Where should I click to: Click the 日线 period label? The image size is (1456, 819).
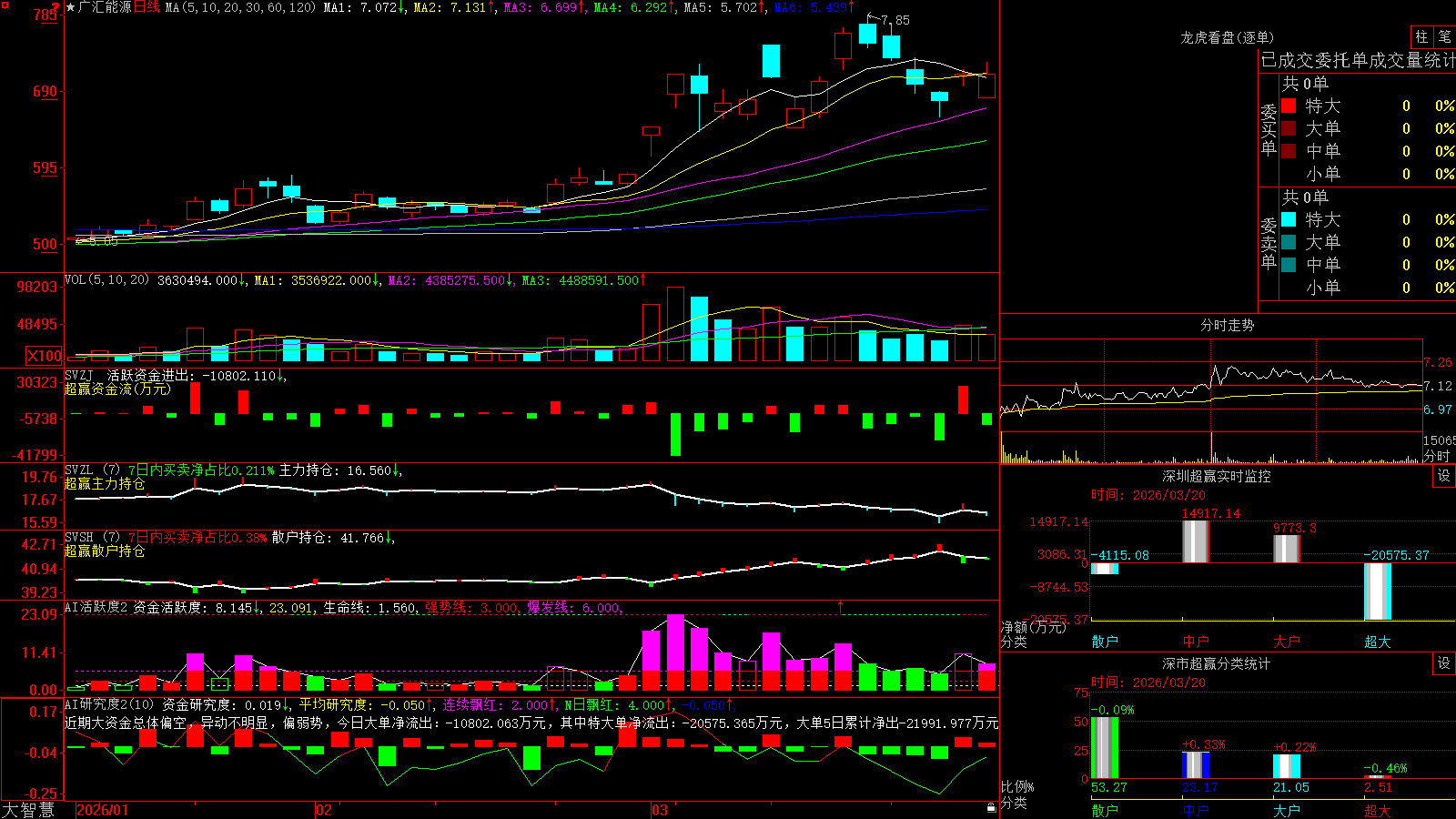(147, 7)
